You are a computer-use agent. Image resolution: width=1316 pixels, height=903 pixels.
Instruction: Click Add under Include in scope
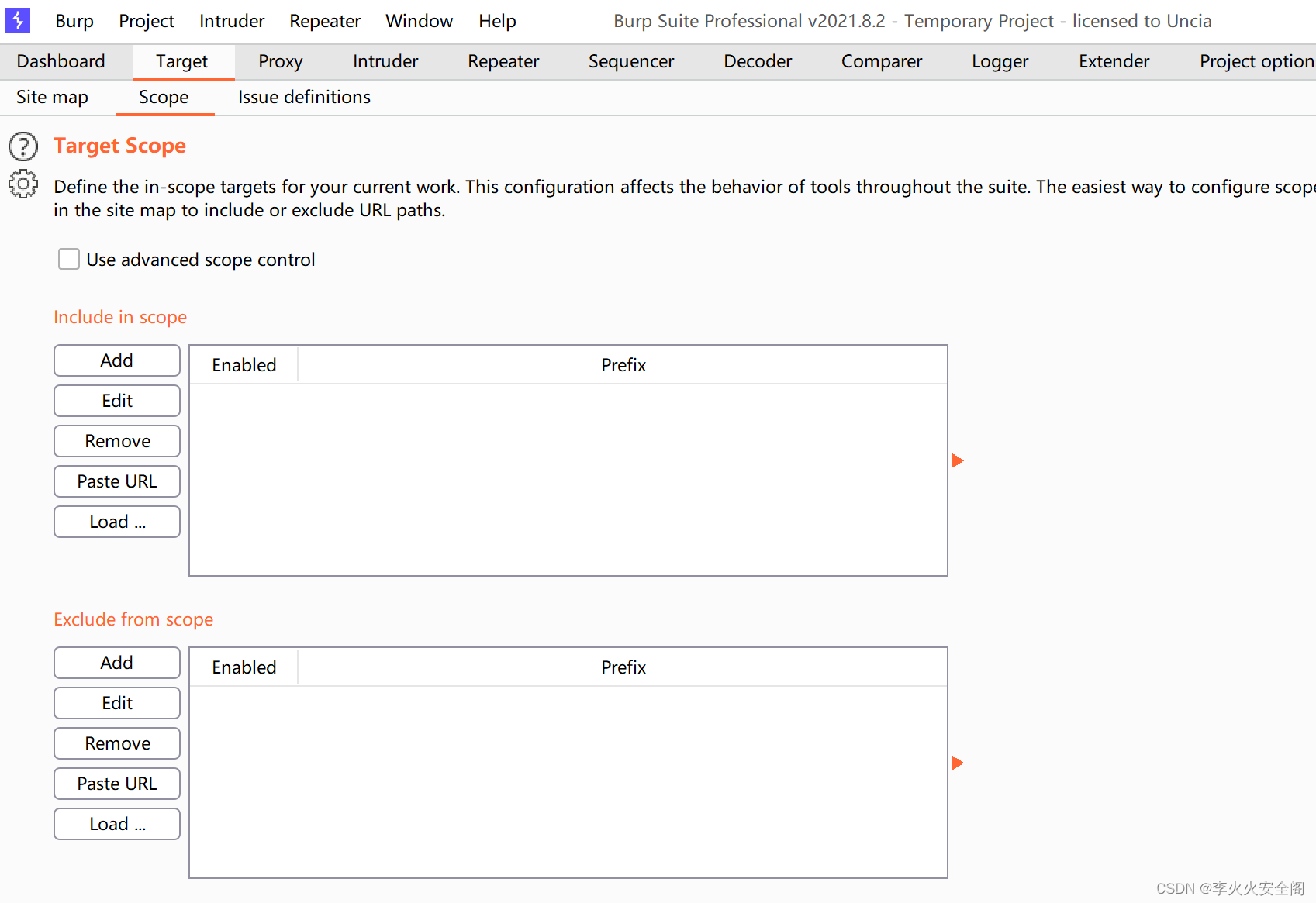tap(117, 360)
